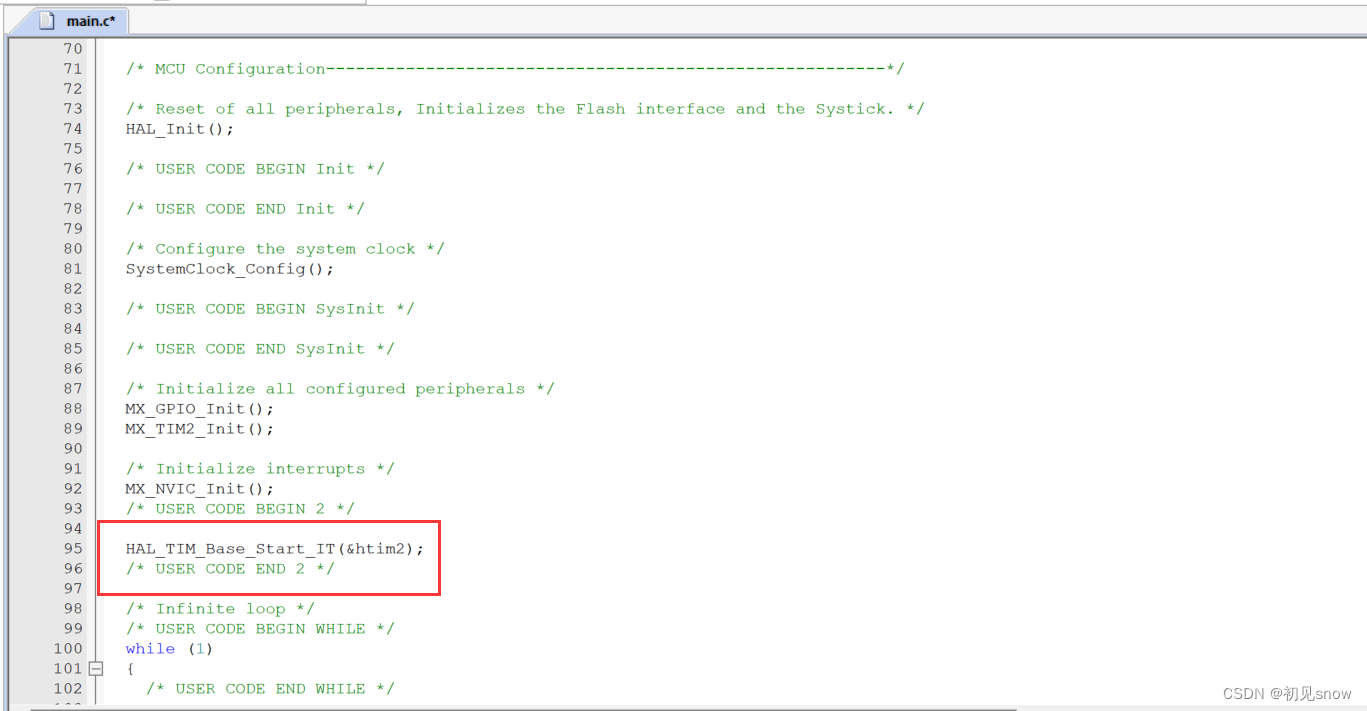Click the MX_NVIC_Init(); line
This screenshot has height=711, width=1367.
pyautogui.click(x=199, y=489)
